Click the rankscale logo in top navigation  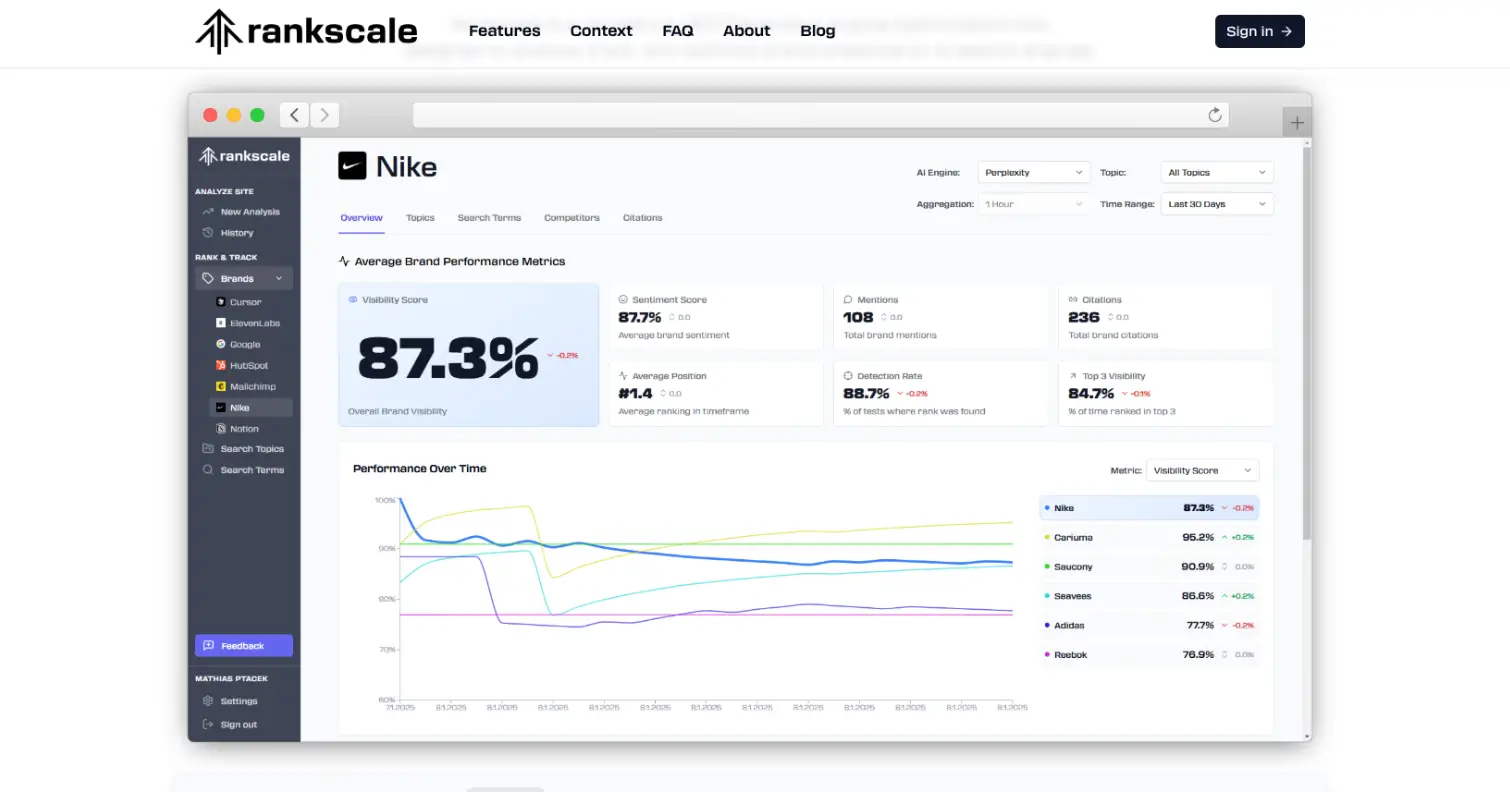click(306, 31)
